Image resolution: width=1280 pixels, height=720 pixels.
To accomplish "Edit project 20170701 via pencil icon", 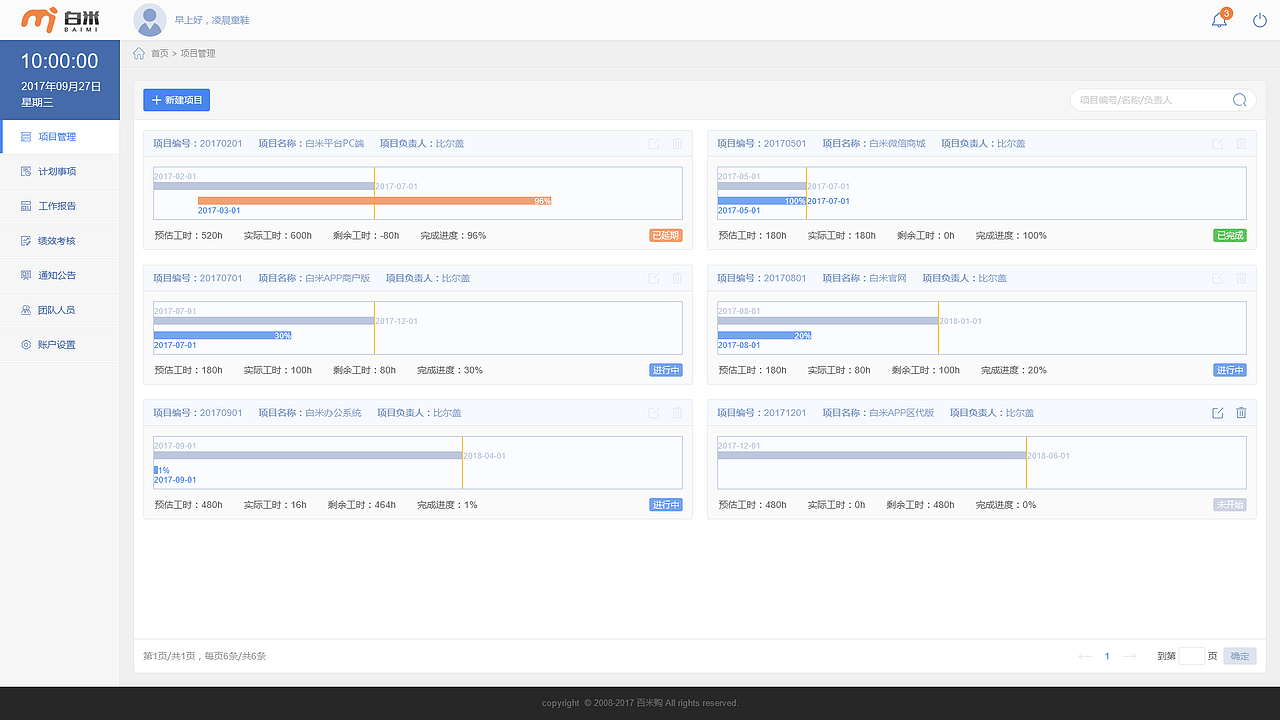I will coord(654,278).
